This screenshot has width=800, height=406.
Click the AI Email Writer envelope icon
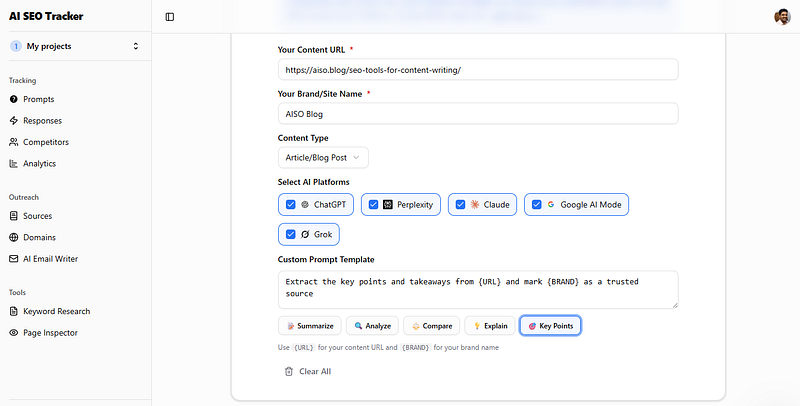pyautogui.click(x=14, y=259)
